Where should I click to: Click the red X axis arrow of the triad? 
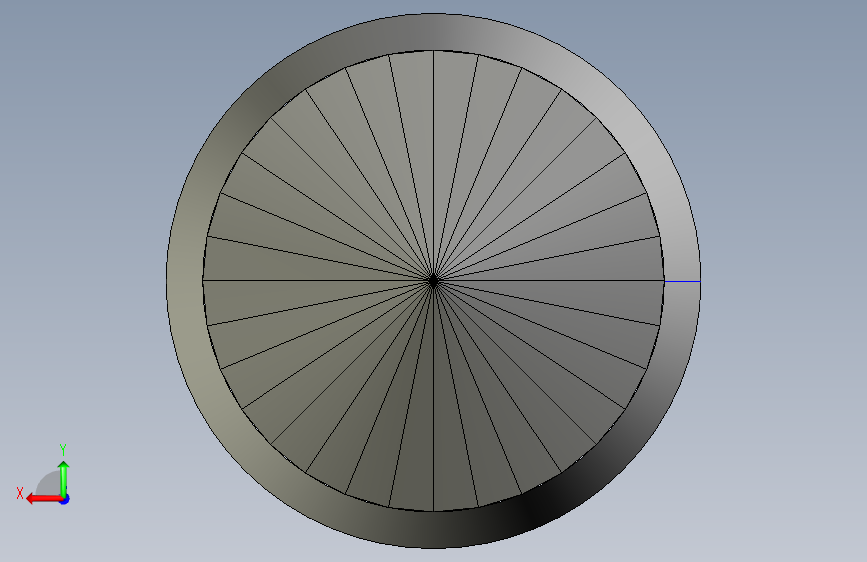click(43, 499)
